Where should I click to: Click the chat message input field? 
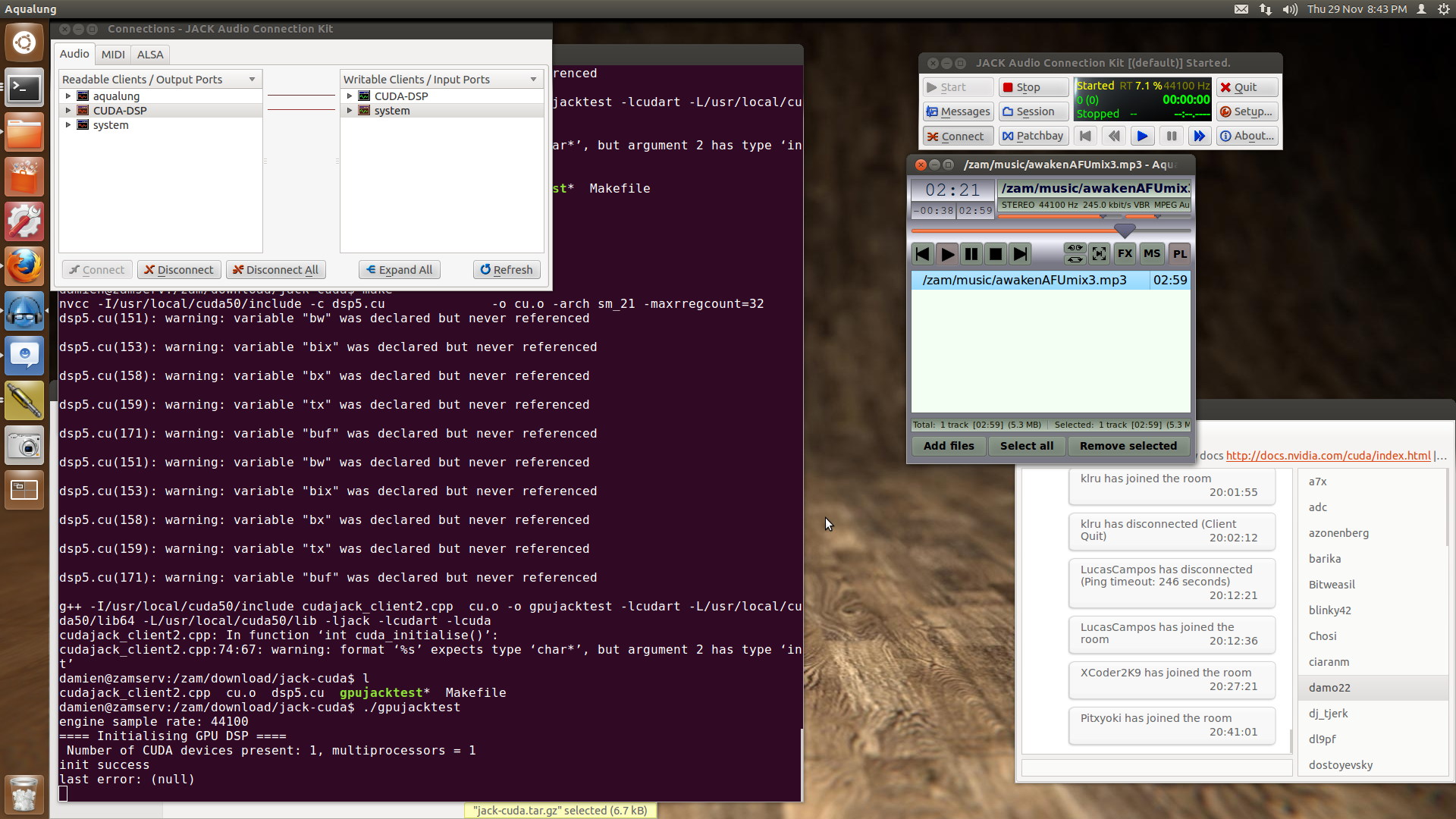click(1156, 767)
